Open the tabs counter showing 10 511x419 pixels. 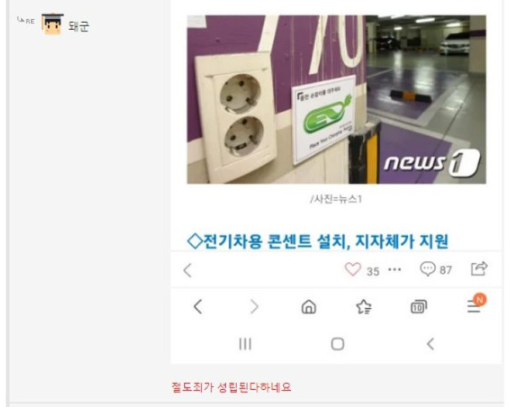point(419,307)
